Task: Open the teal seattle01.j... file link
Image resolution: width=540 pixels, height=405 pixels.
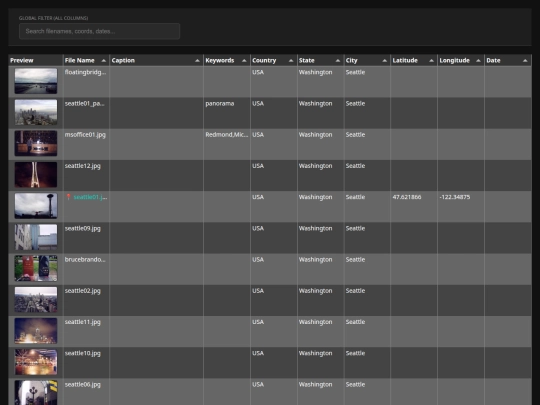Action: tap(90, 197)
